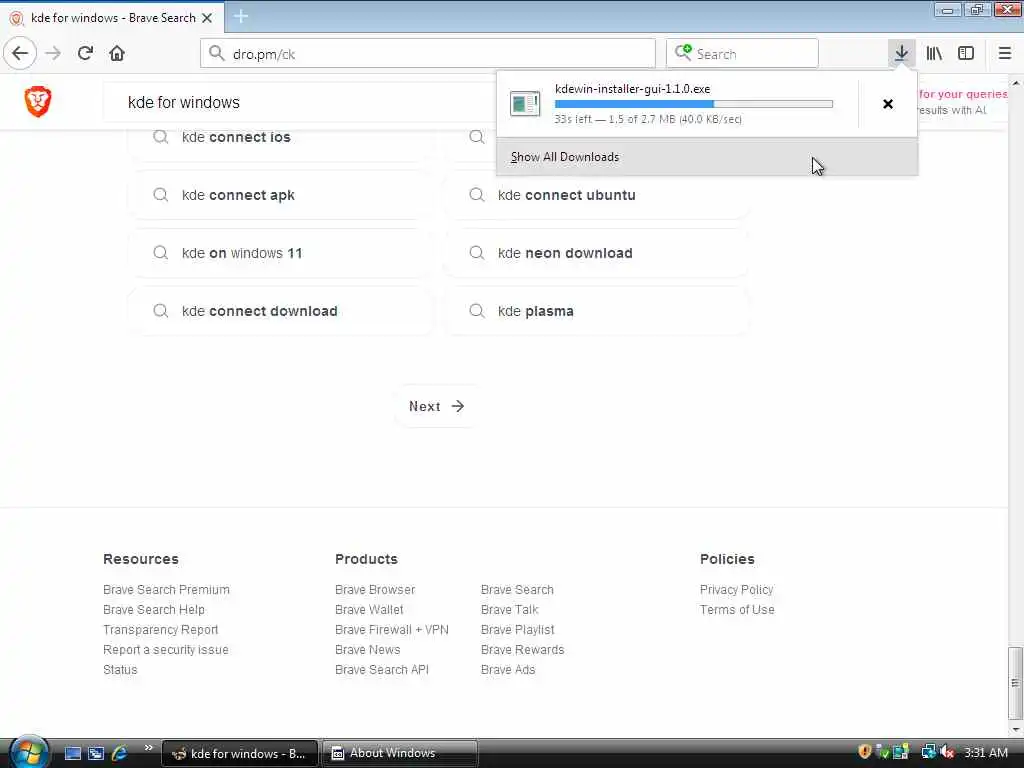Image resolution: width=1024 pixels, height=768 pixels.
Task: Open Brave Firewall + VPN link
Action: pyautogui.click(x=392, y=630)
